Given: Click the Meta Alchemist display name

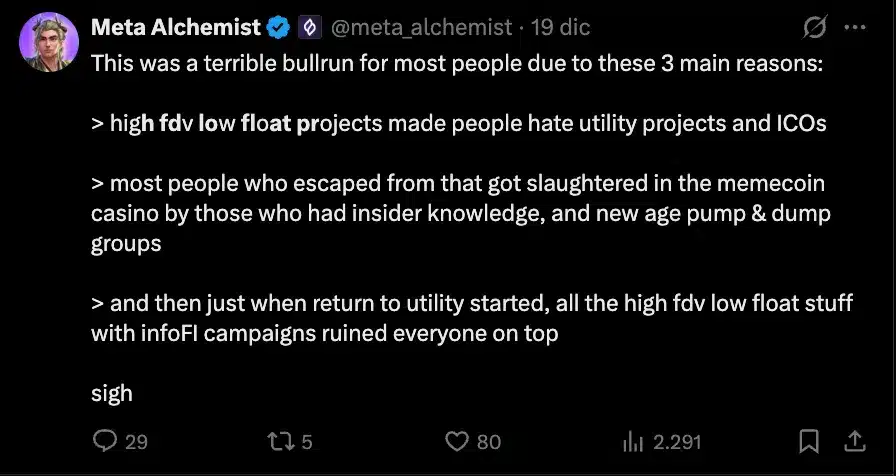Looking at the screenshot, I should [x=176, y=29].
